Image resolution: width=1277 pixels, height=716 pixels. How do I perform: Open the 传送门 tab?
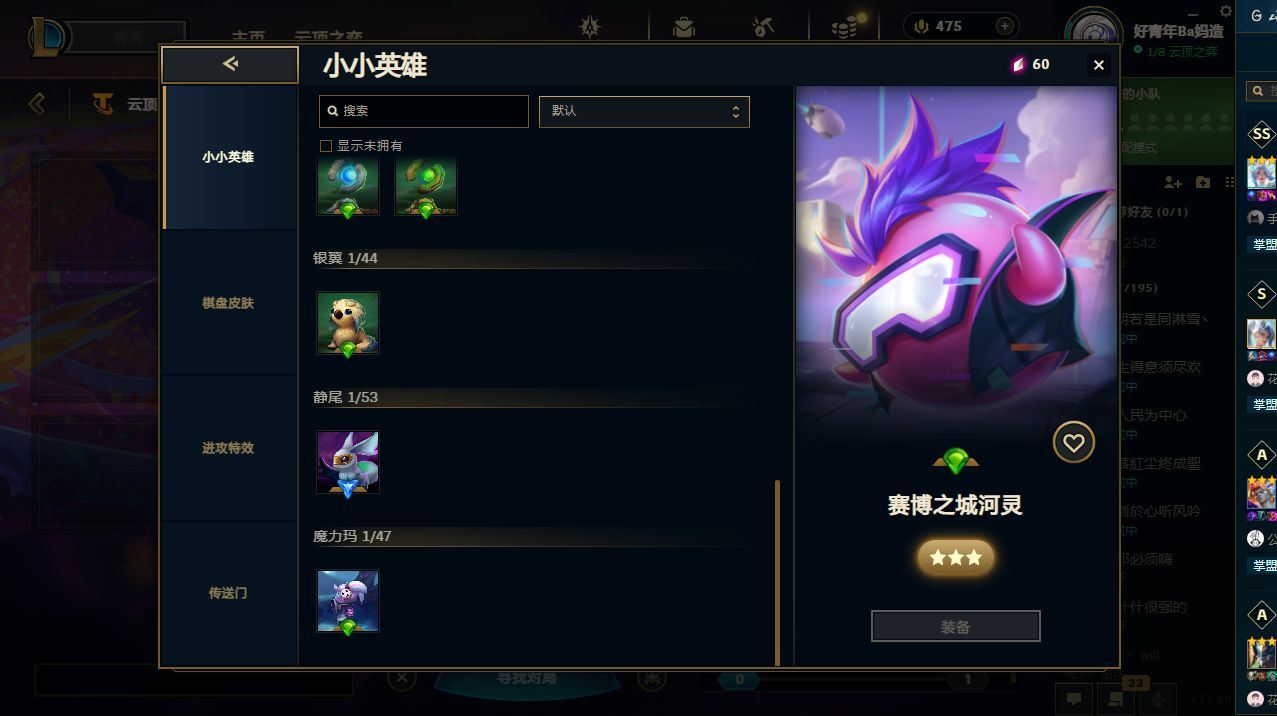click(228, 593)
